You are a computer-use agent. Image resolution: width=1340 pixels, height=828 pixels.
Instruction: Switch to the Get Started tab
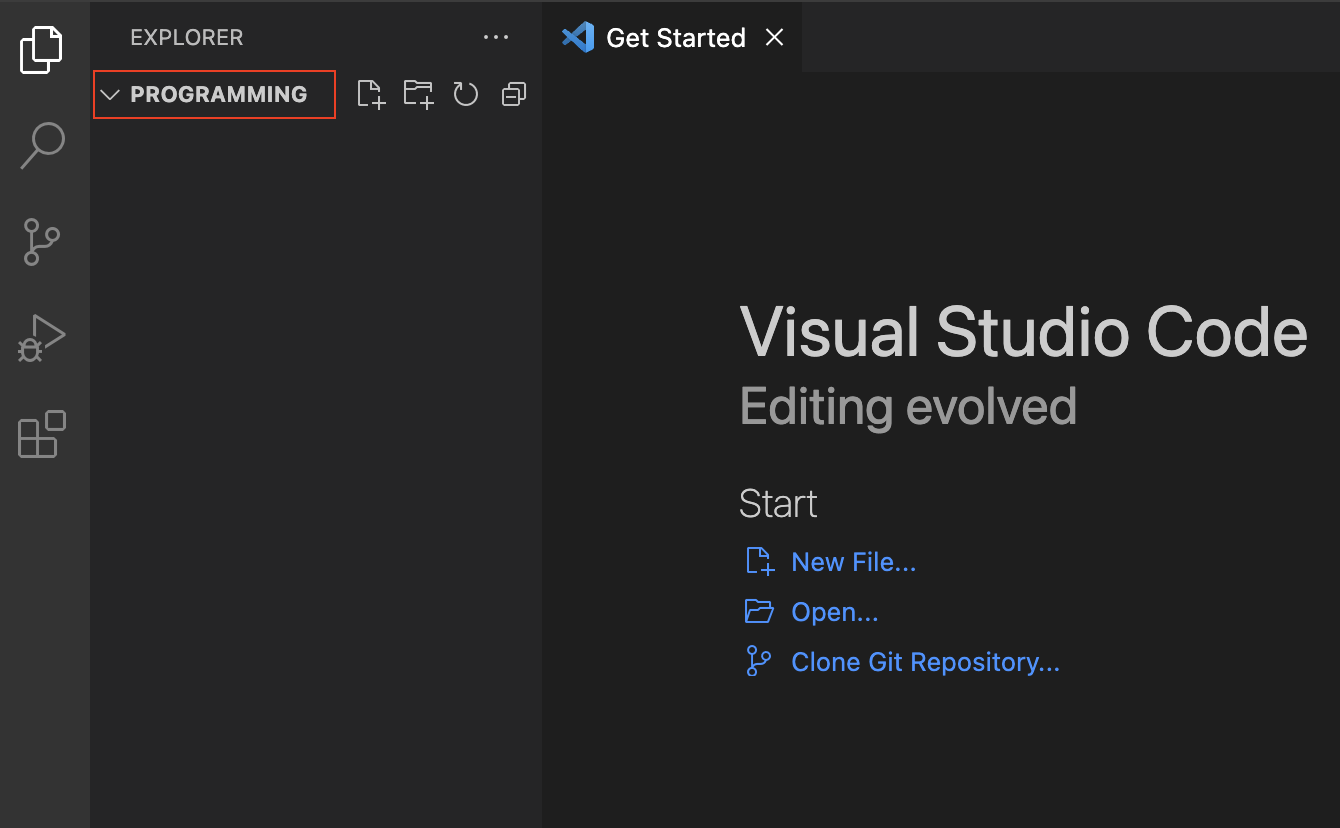coord(675,38)
